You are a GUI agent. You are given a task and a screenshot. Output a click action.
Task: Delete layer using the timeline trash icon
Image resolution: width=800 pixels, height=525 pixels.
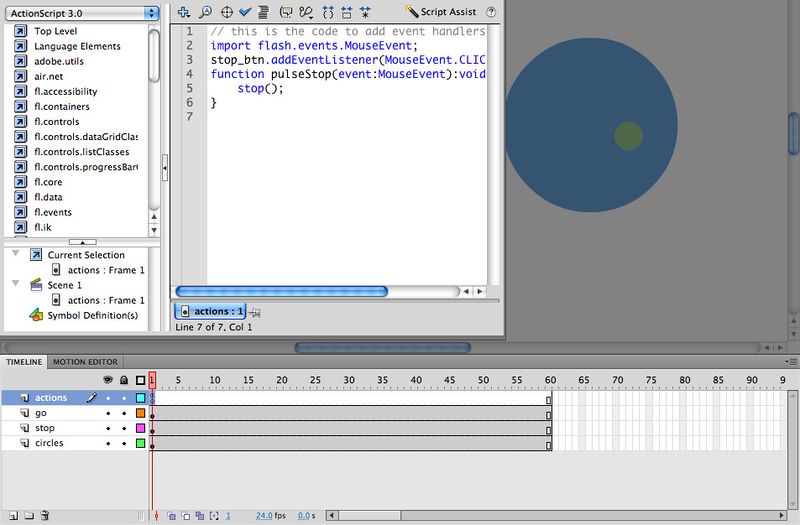[x=45, y=516]
